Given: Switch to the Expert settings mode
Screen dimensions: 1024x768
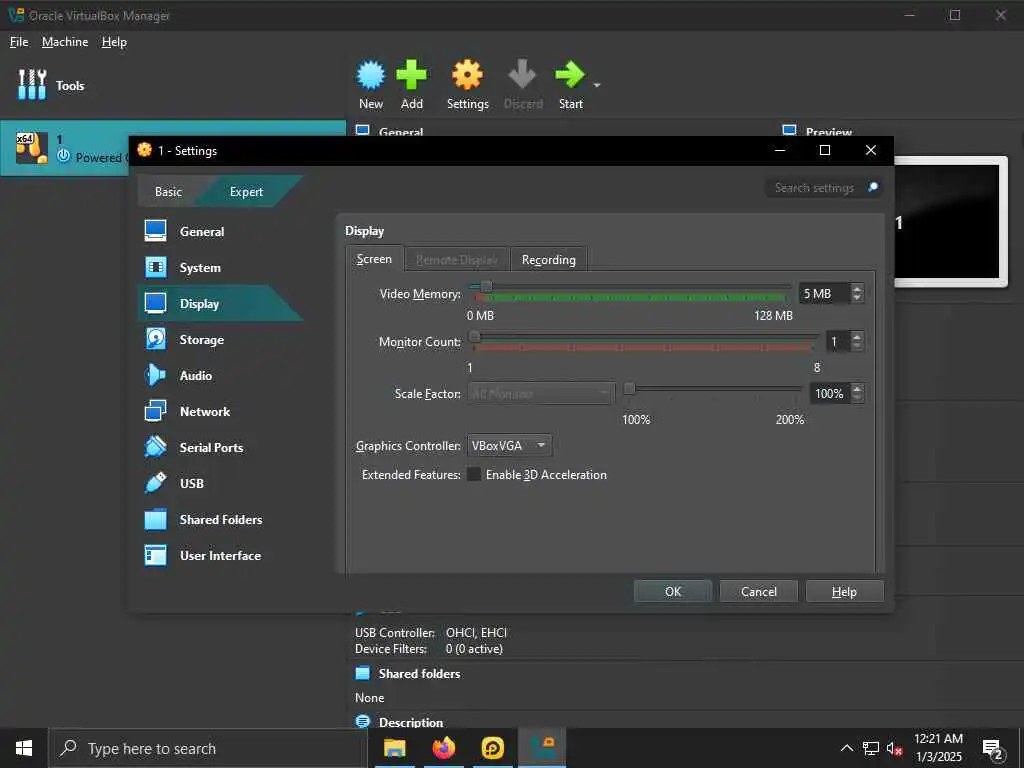Looking at the screenshot, I should (x=246, y=191).
